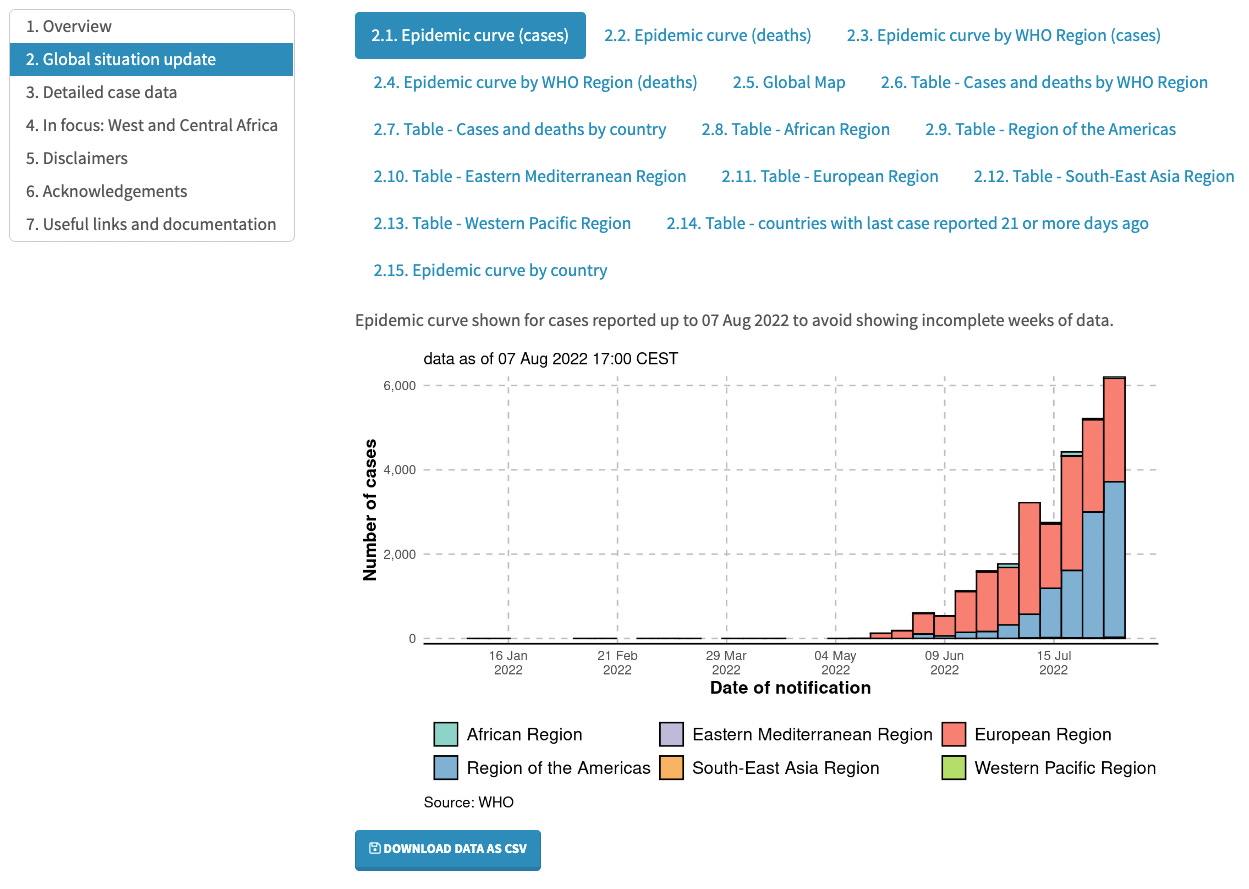Click the download icon on the CSV button
Viewport: 1249px width, 889px height.
(x=374, y=850)
